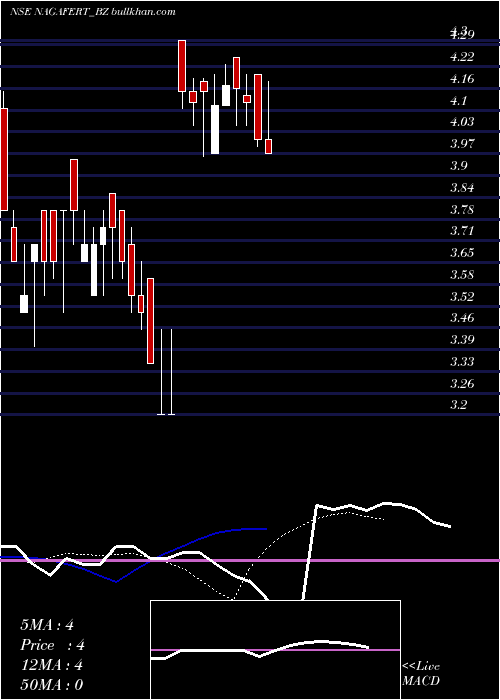
Task: Click the 4.03 price axis label
Action: point(462,122)
